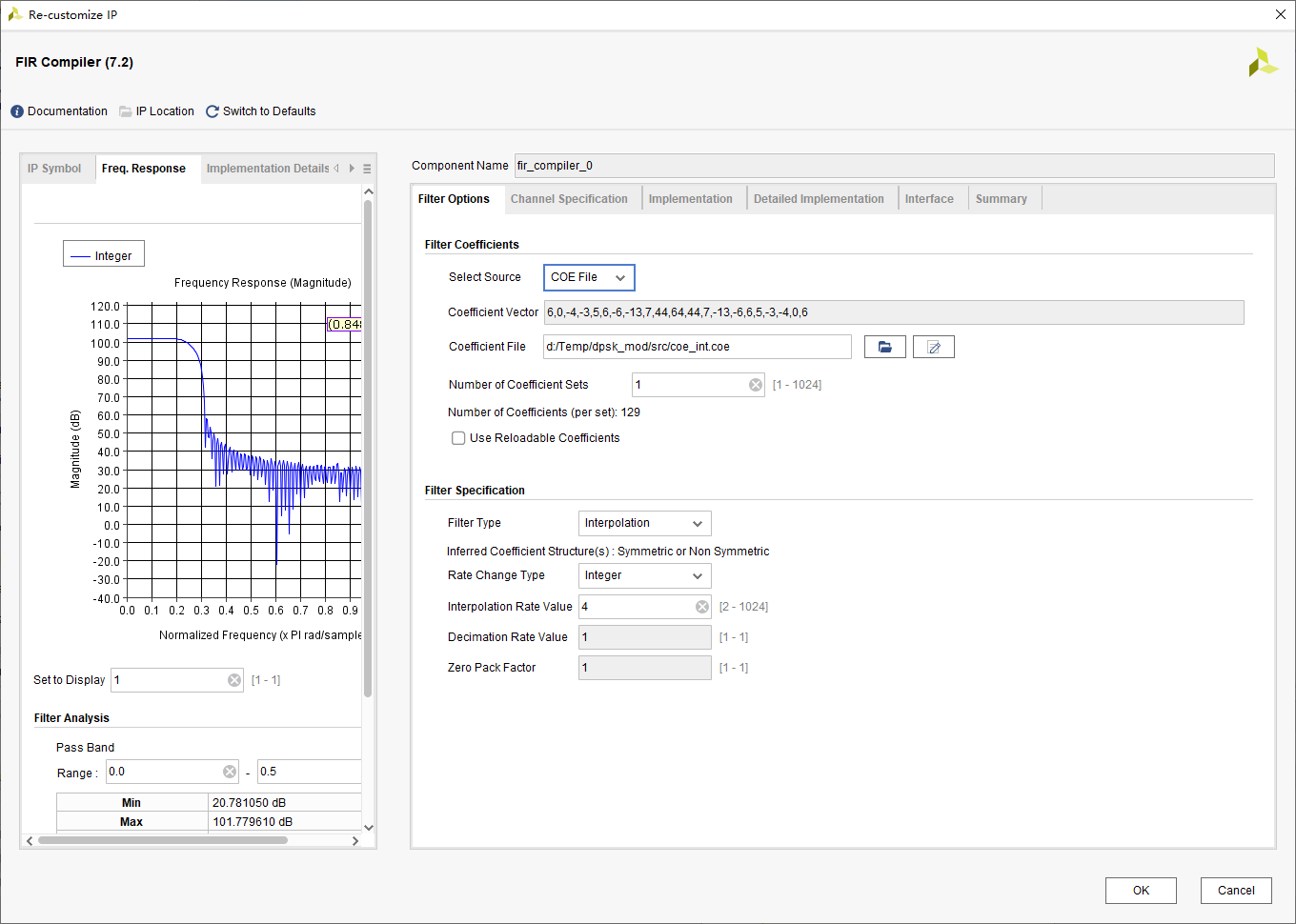Open the Filter Type Interpolation dropdown
Viewport: 1296px width, 924px height.
pyautogui.click(x=645, y=523)
